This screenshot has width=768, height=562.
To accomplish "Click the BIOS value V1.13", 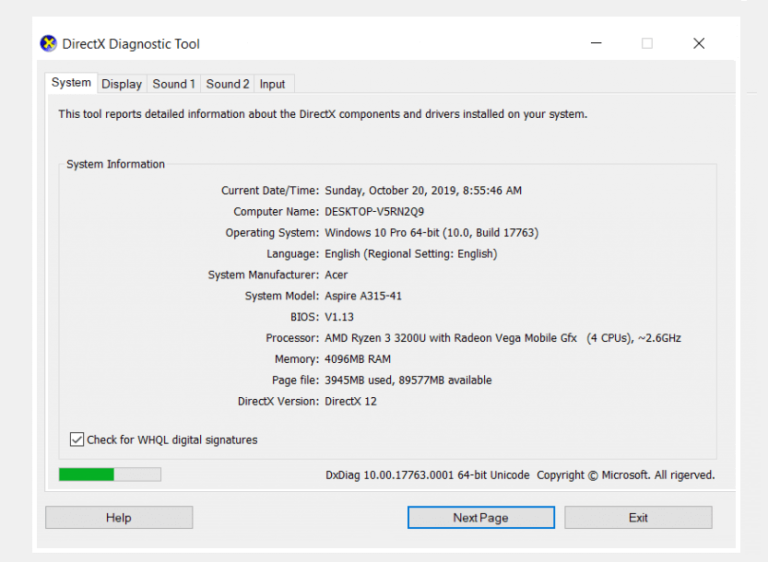I will click(x=339, y=317).
